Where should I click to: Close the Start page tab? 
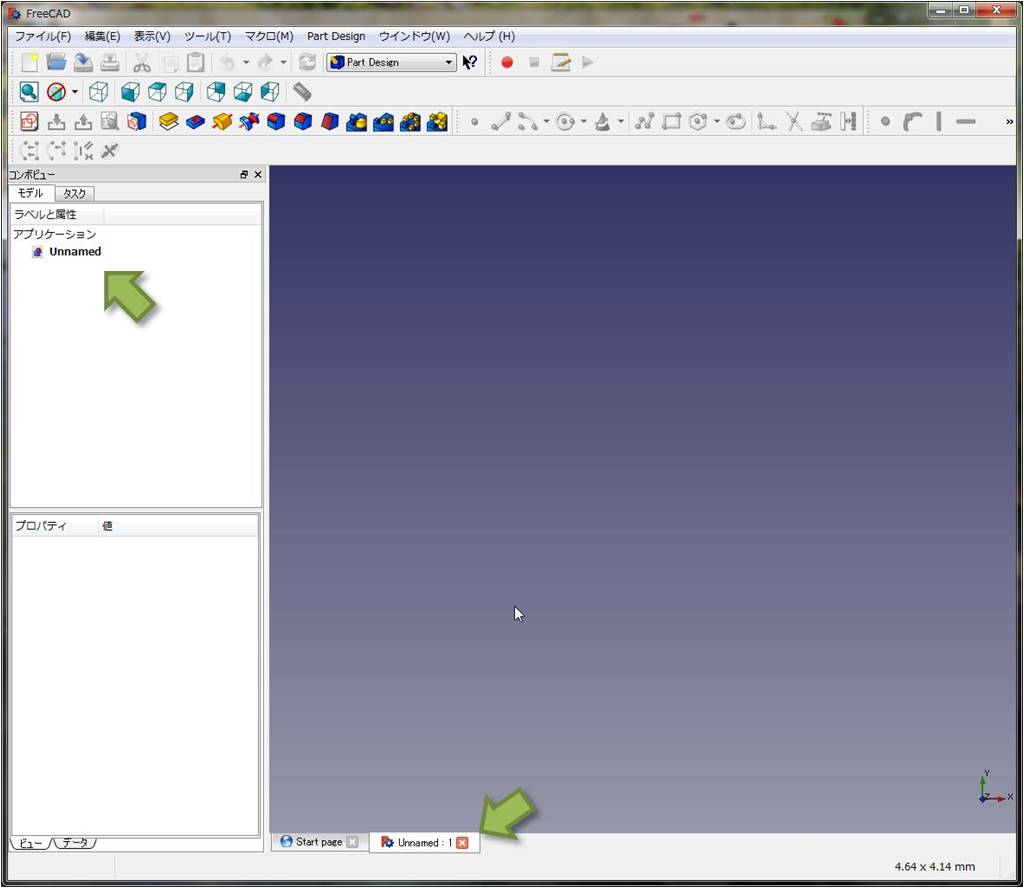coord(352,842)
